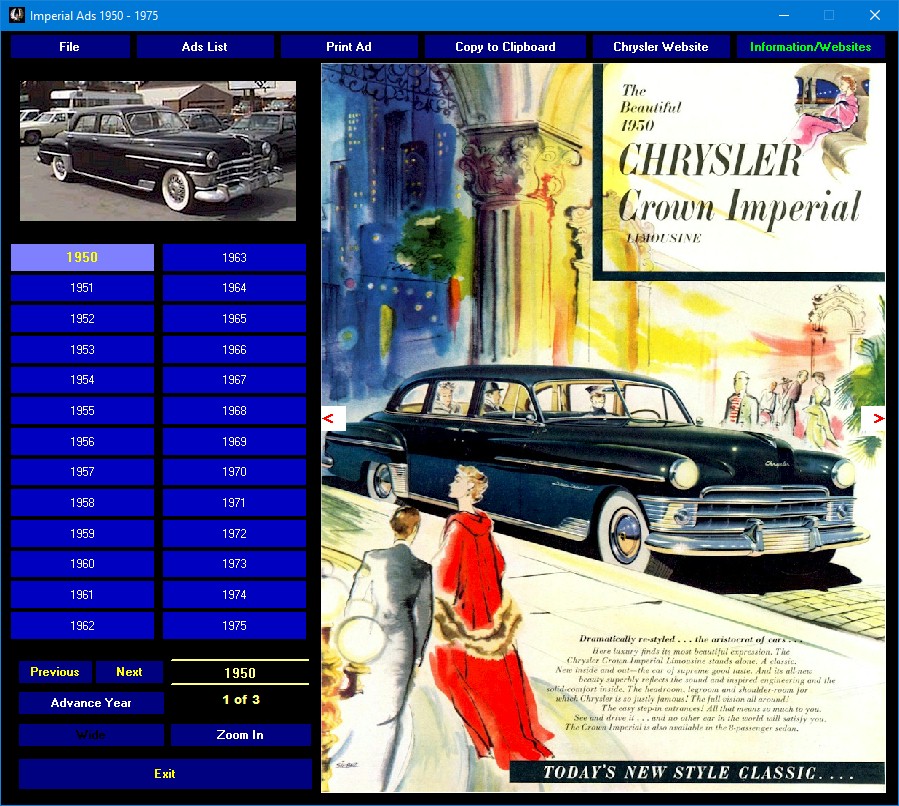Click Print Ad in the top bar
This screenshot has height=806, width=899.
349,47
